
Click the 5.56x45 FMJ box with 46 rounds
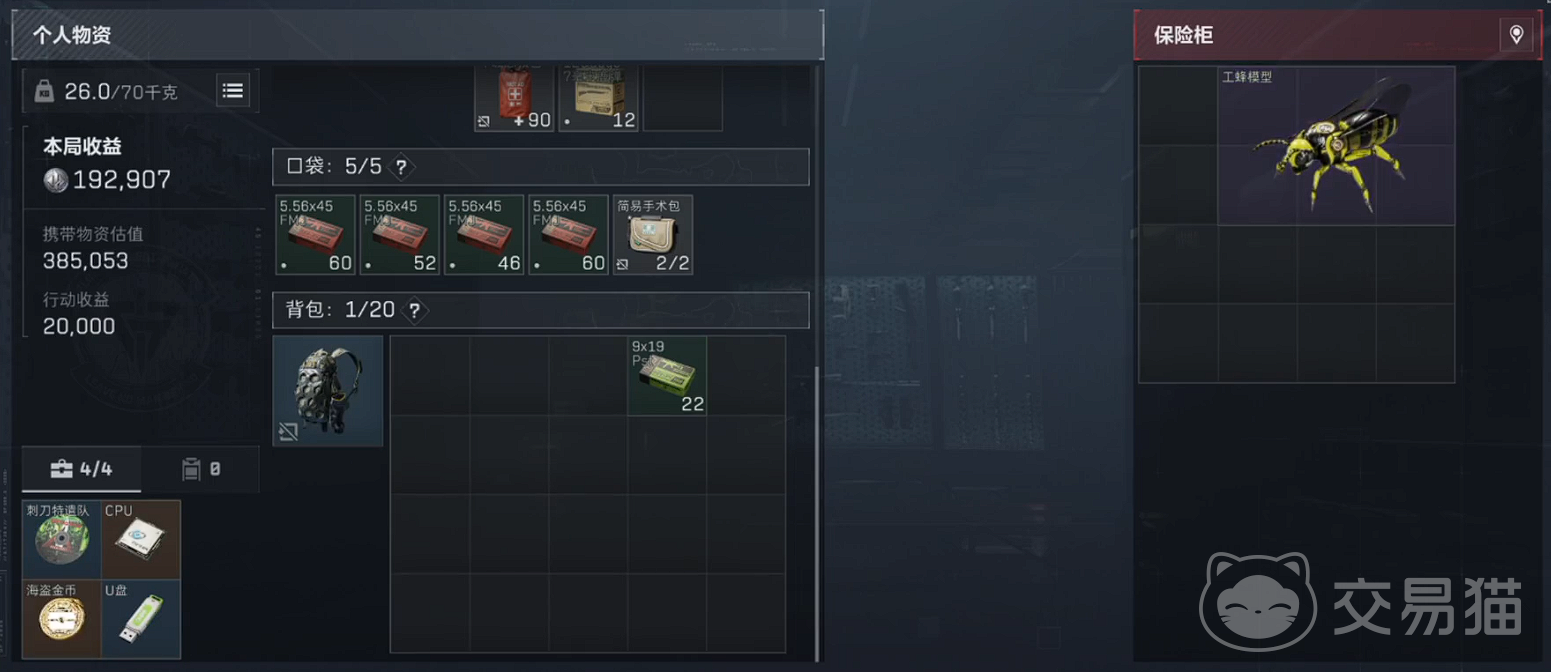[484, 235]
